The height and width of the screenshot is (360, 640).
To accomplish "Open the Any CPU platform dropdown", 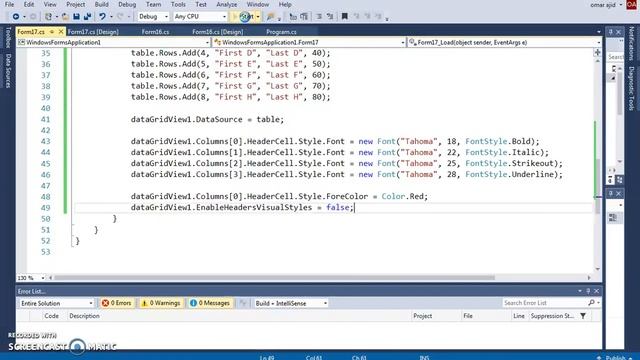I will (200, 16).
